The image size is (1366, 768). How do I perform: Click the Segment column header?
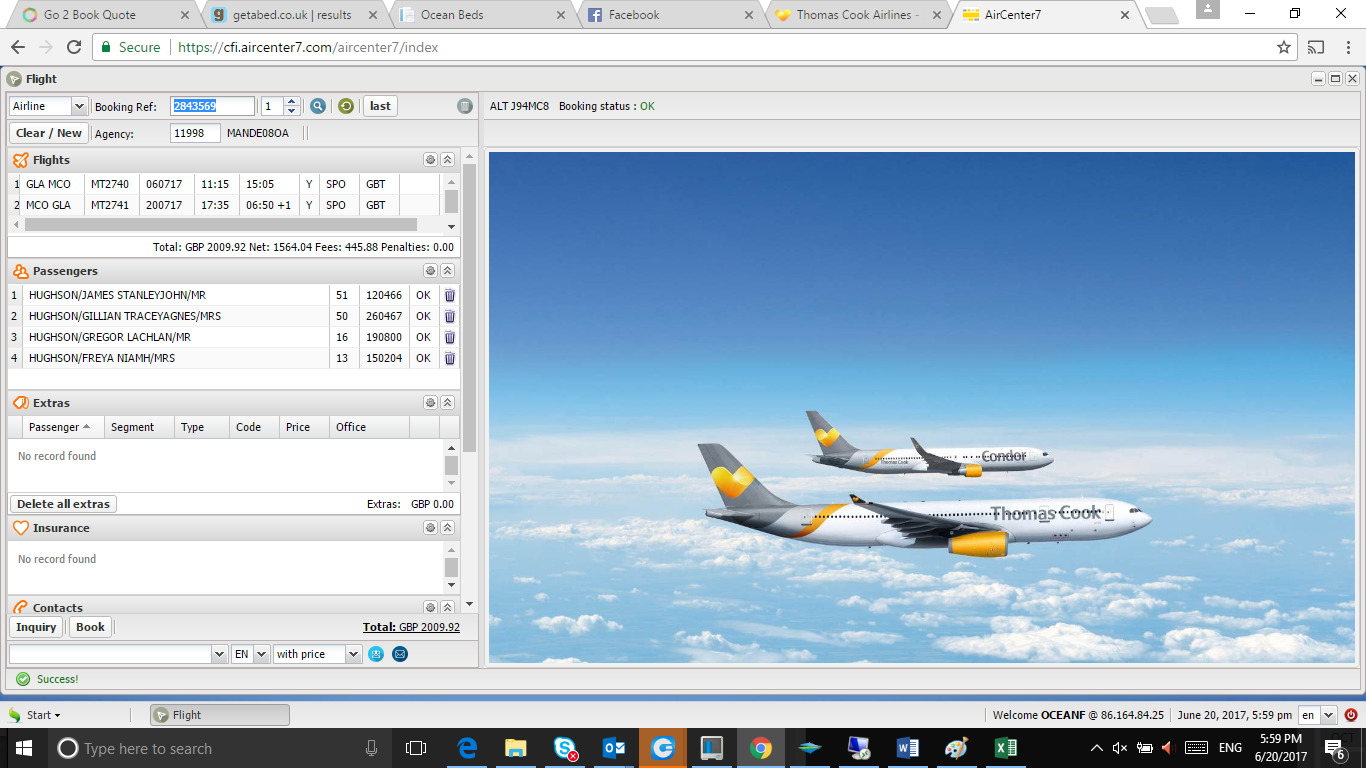coord(139,427)
